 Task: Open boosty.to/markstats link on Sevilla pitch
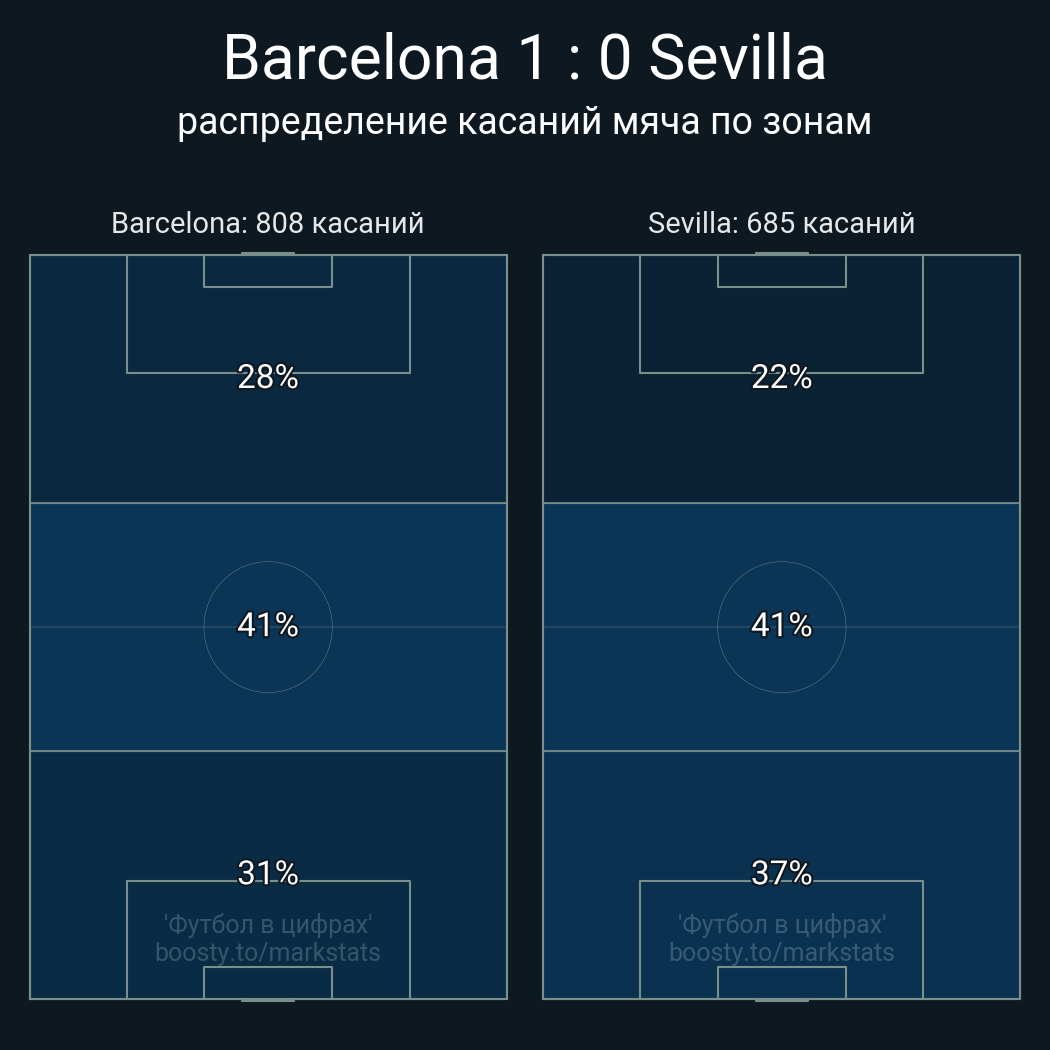781,952
